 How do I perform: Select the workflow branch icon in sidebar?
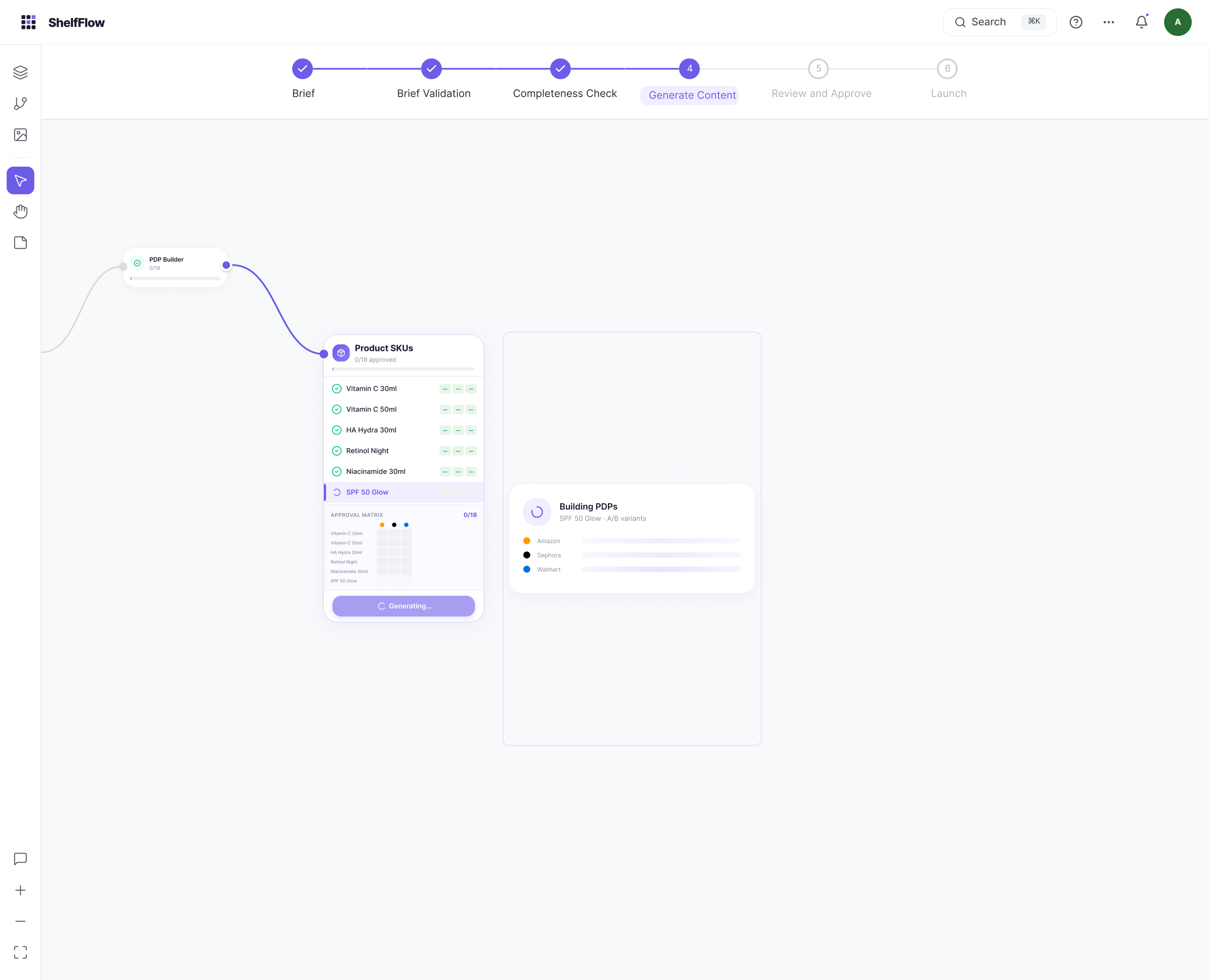pyautogui.click(x=20, y=103)
